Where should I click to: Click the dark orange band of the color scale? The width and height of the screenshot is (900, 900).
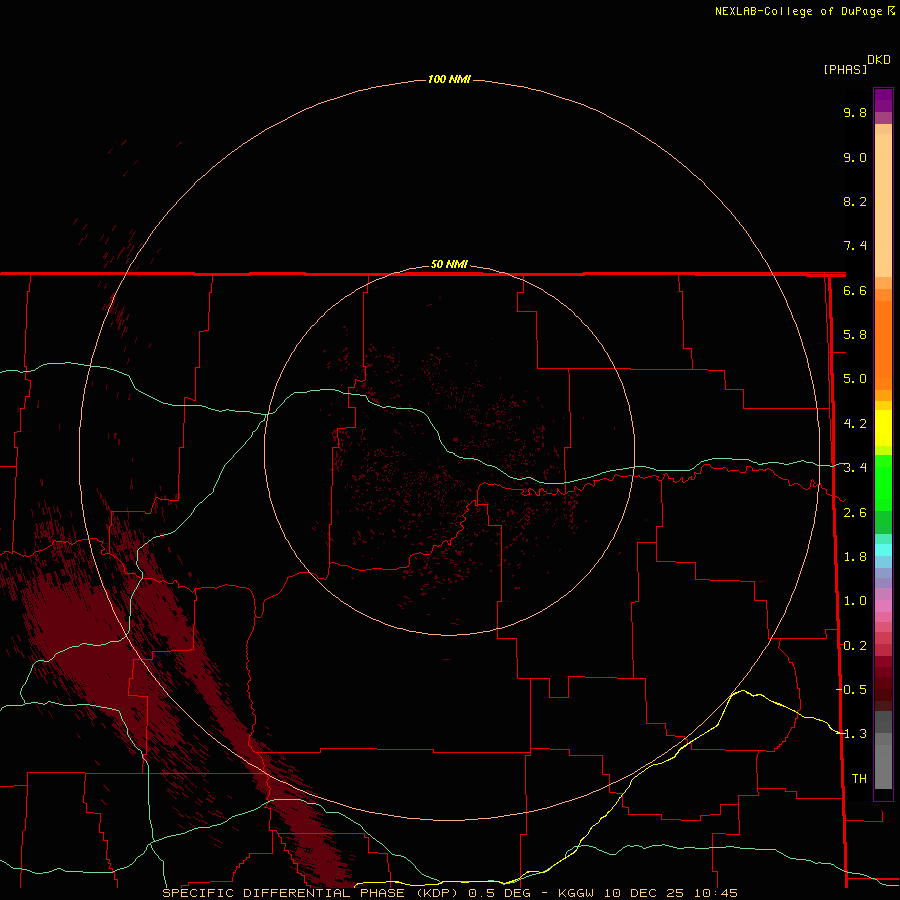click(883, 346)
